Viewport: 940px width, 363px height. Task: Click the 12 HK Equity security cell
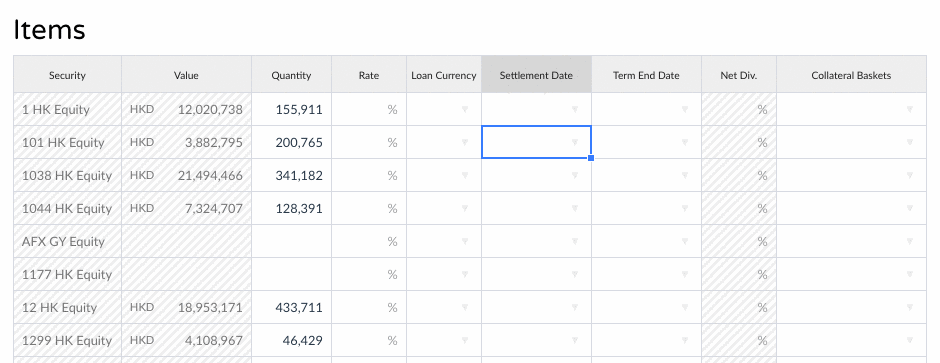(67, 307)
